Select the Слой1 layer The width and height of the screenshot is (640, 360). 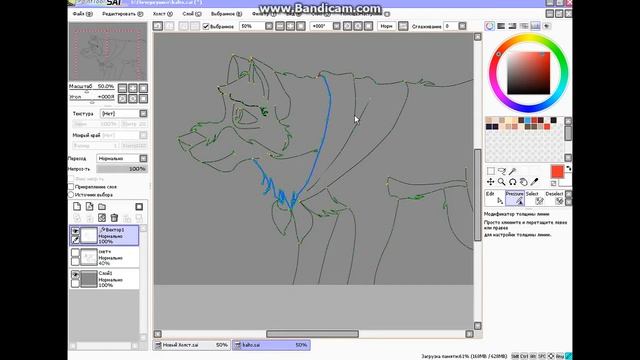(104, 279)
